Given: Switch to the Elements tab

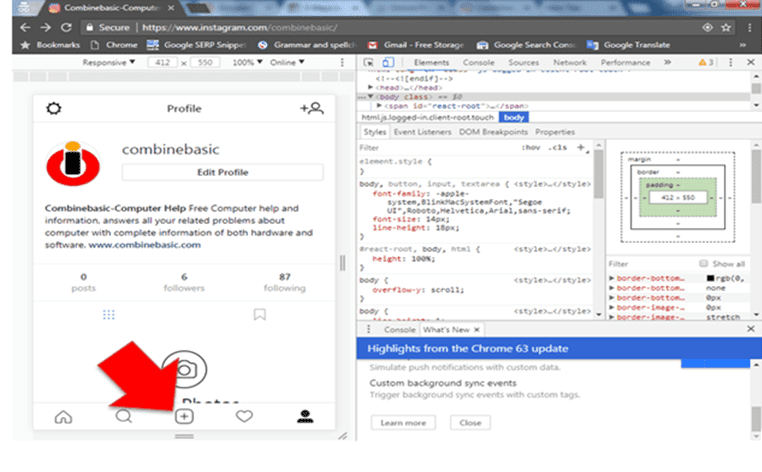Looking at the screenshot, I should tap(431, 62).
